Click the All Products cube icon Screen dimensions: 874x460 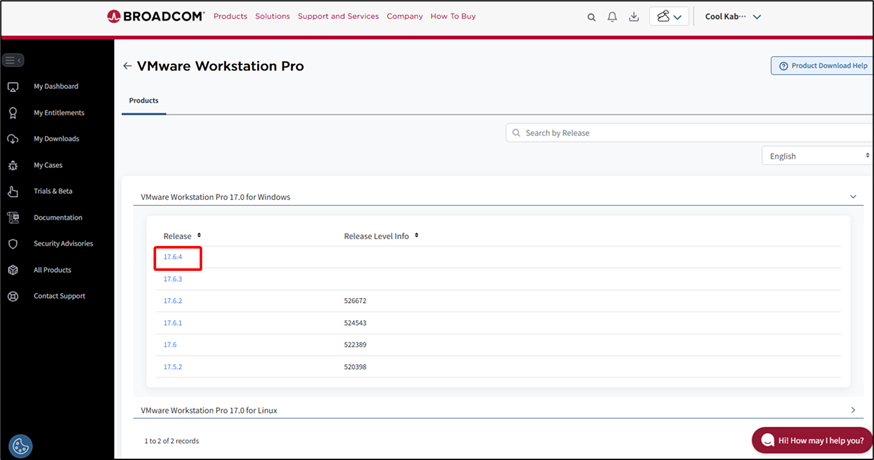pyautogui.click(x=13, y=270)
